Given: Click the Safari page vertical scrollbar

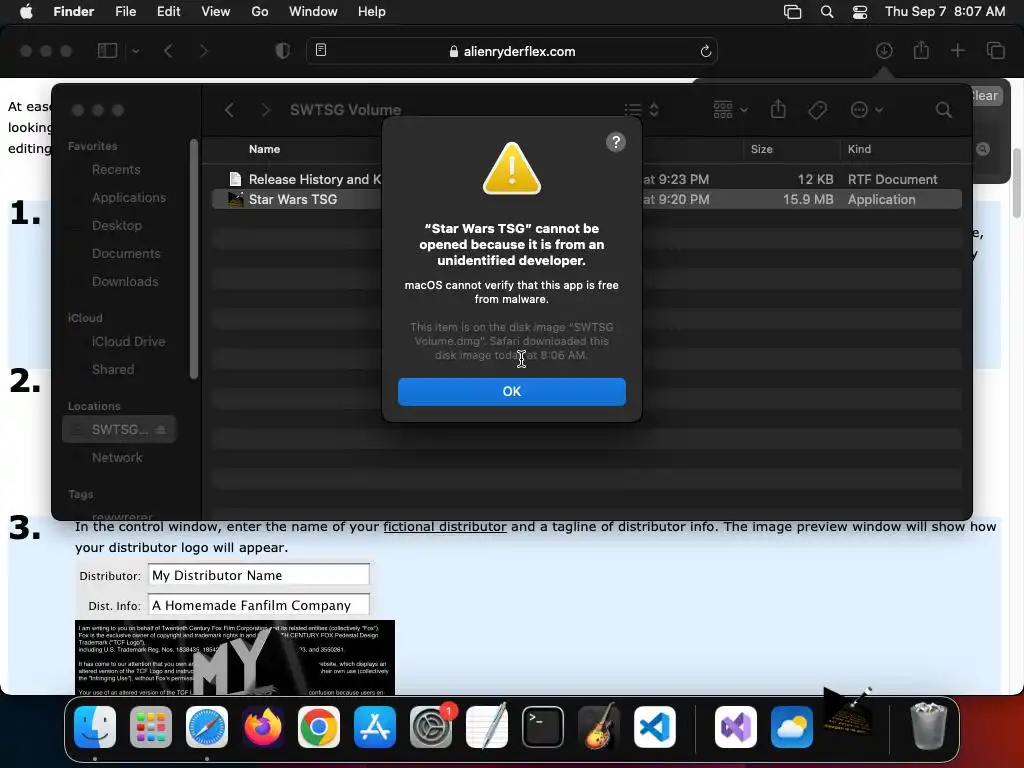Looking at the screenshot, I should pyautogui.click(x=1016, y=183).
